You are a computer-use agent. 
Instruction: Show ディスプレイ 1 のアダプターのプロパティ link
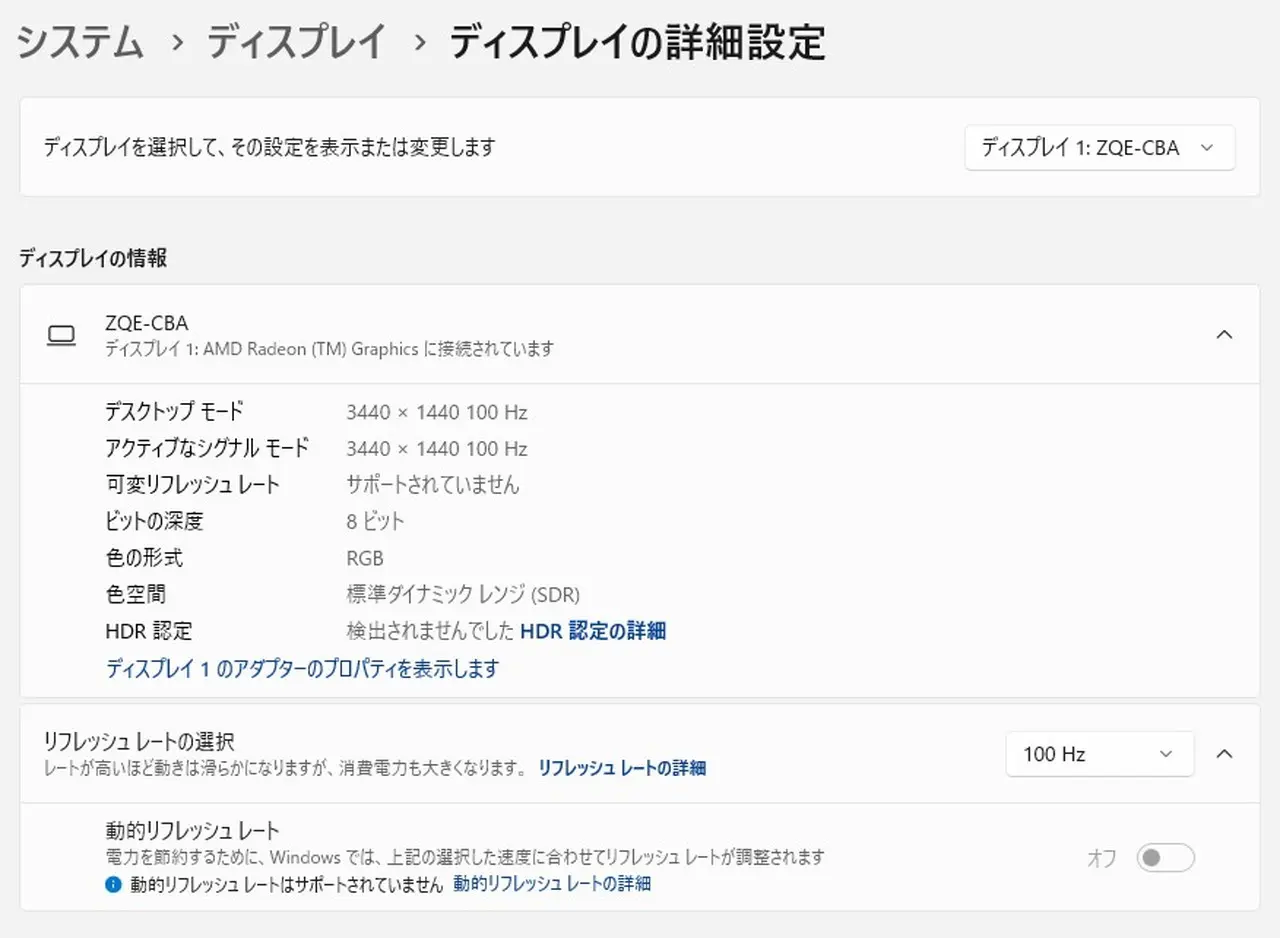coord(302,669)
